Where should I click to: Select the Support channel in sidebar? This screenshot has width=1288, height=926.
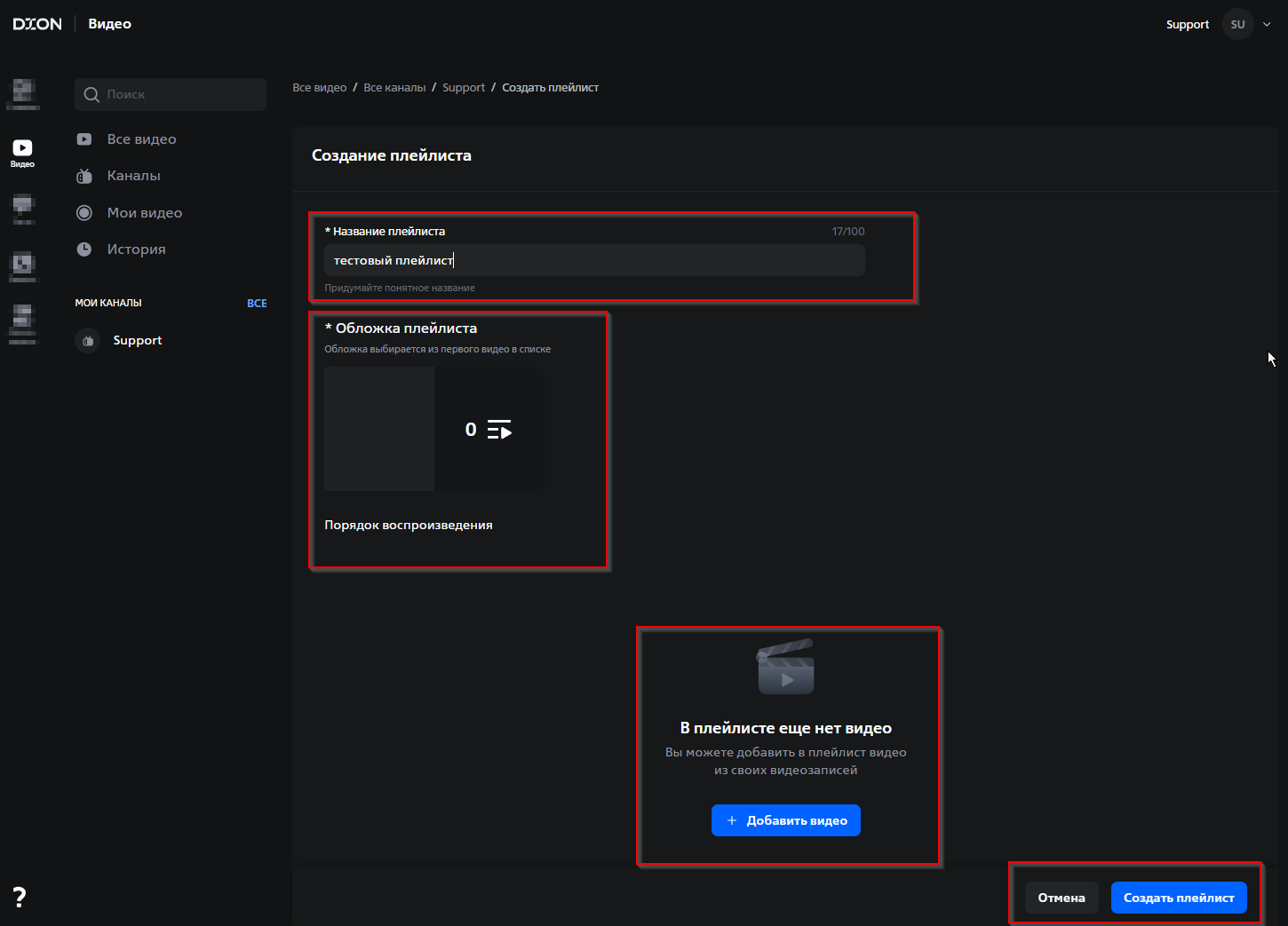coord(138,341)
